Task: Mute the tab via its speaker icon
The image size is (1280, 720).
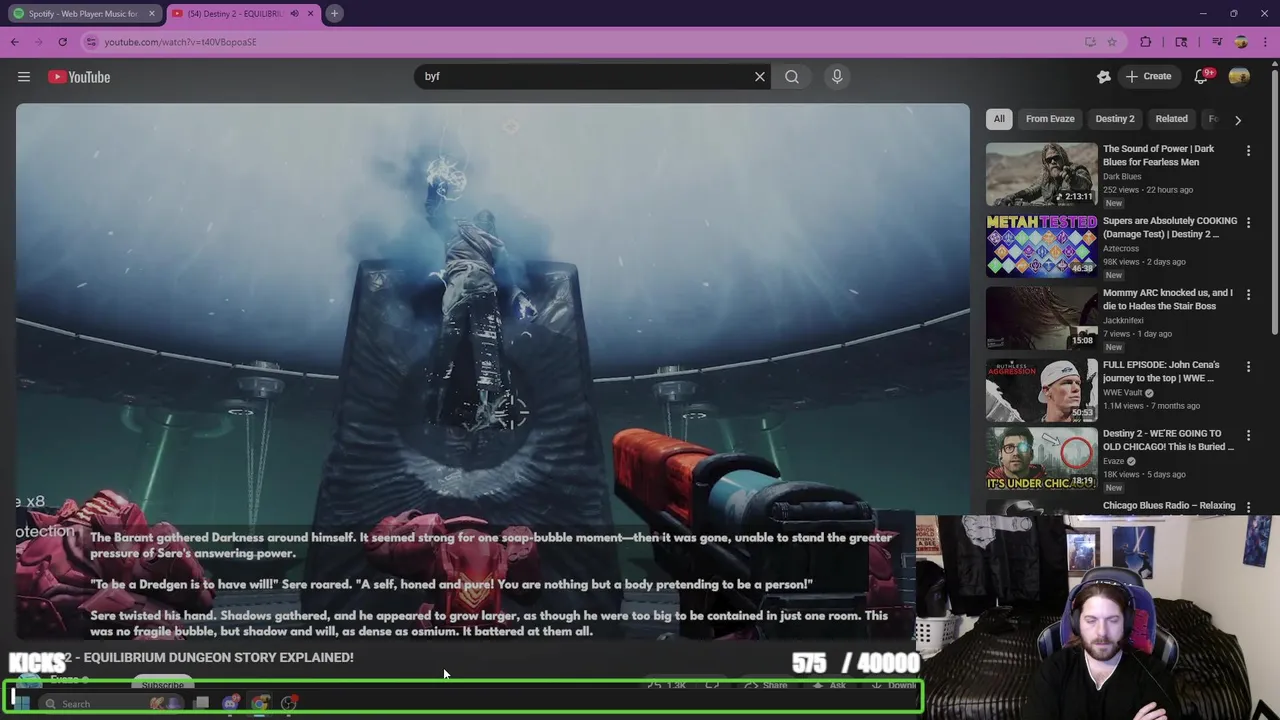Action: pyautogui.click(x=294, y=13)
